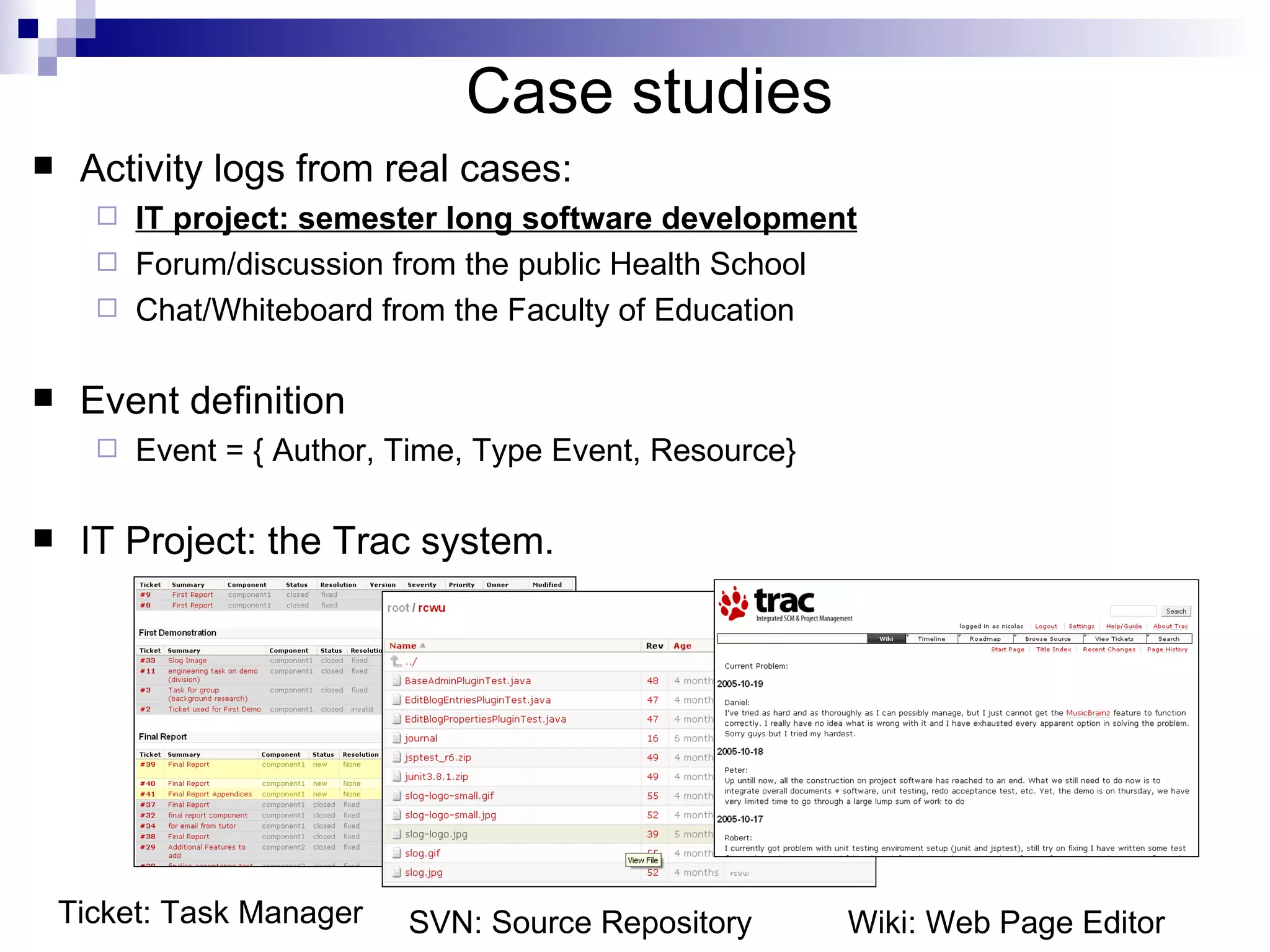
Task: Open the Browse Source tab
Action: tap(1048, 638)
